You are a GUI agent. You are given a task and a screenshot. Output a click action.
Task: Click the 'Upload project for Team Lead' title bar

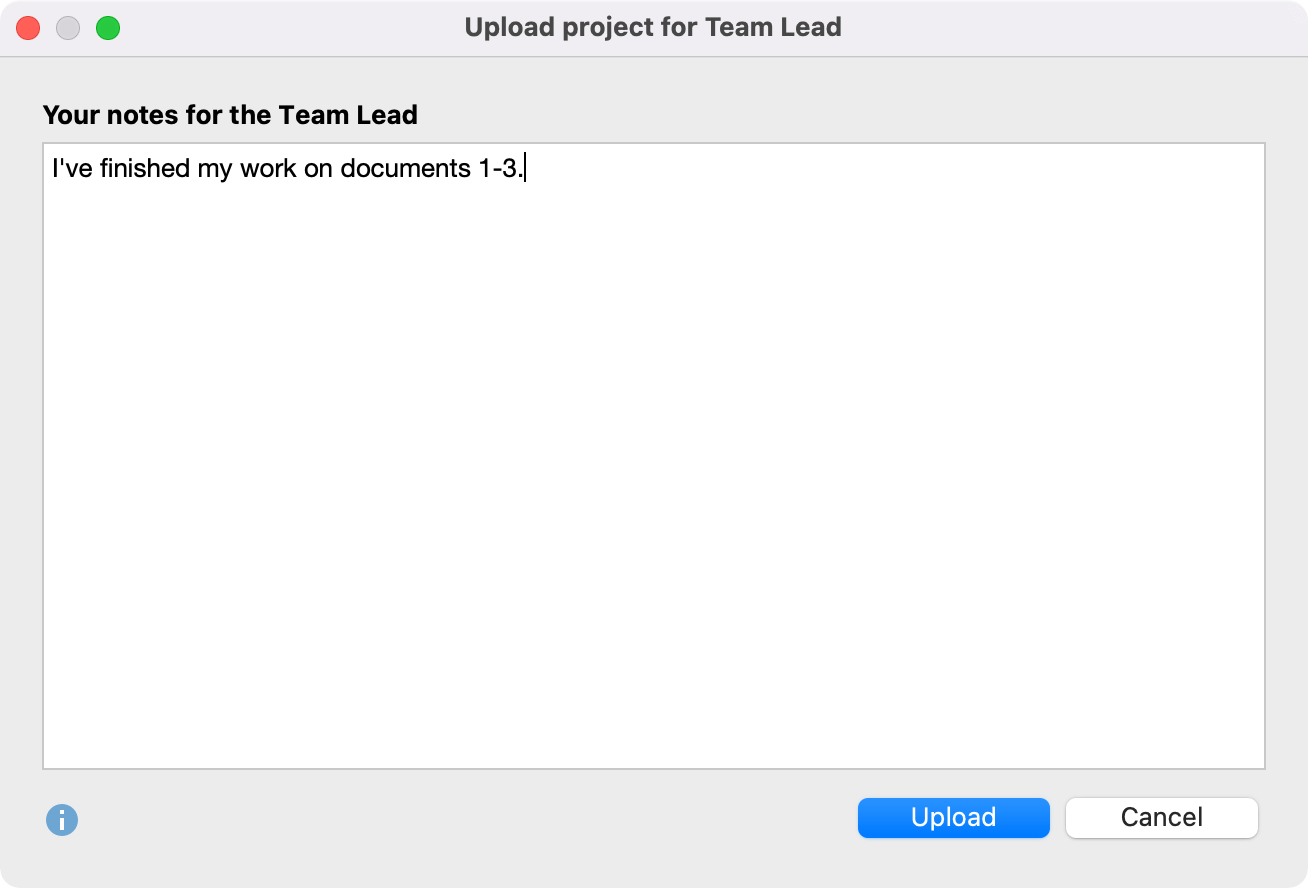(654, 27)
